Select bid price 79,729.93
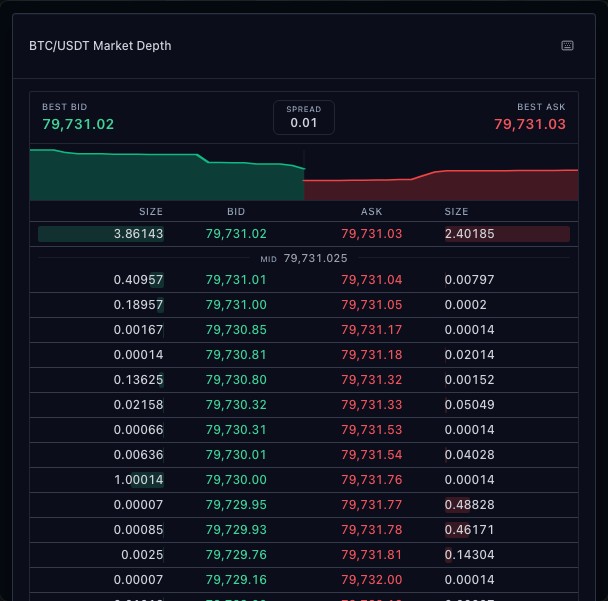The image size is (608, 601). (236, 530)
